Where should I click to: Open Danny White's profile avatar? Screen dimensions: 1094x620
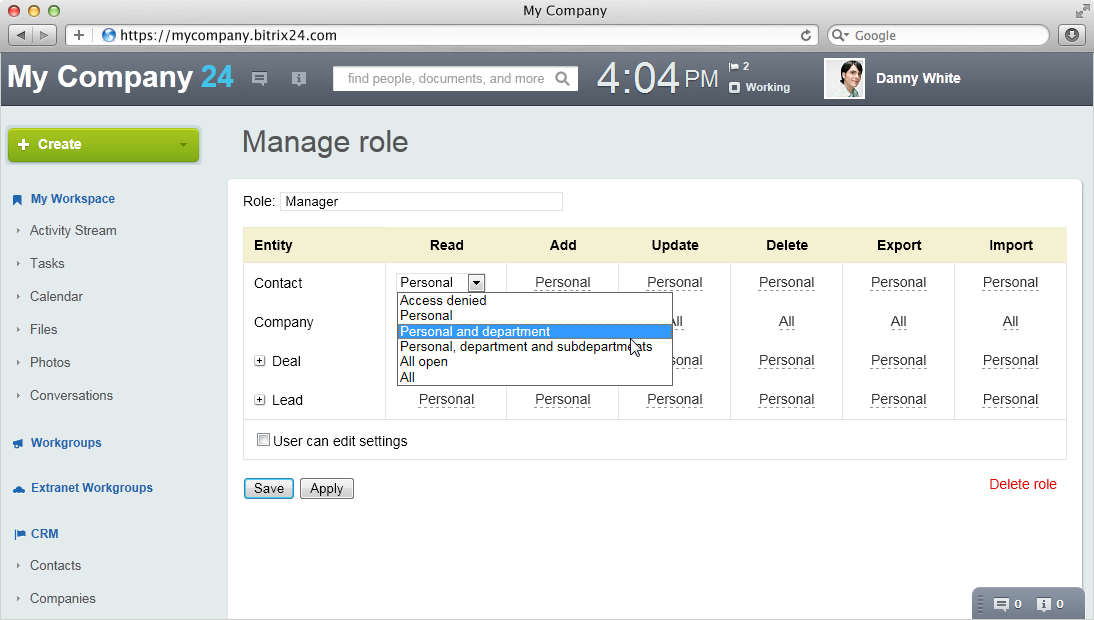tap(844, 79)
